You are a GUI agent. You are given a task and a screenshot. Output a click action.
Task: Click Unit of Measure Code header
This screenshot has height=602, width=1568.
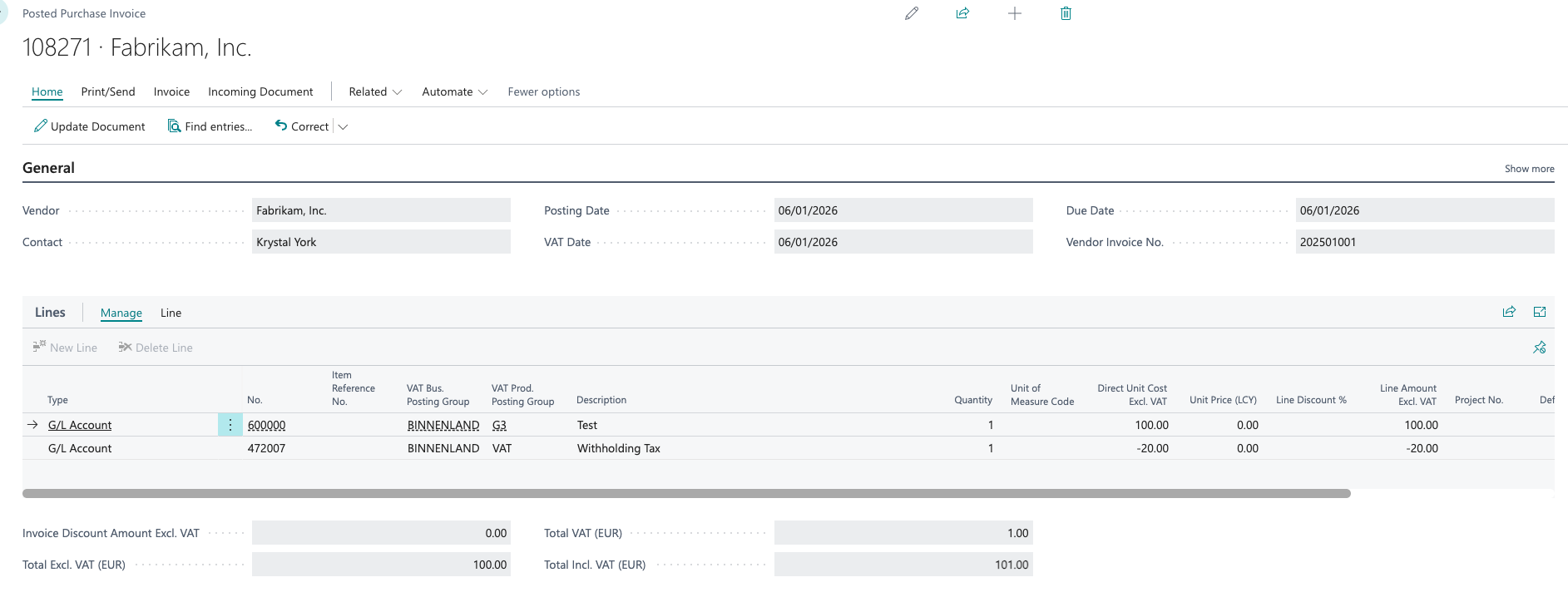tap(1042, 395)
